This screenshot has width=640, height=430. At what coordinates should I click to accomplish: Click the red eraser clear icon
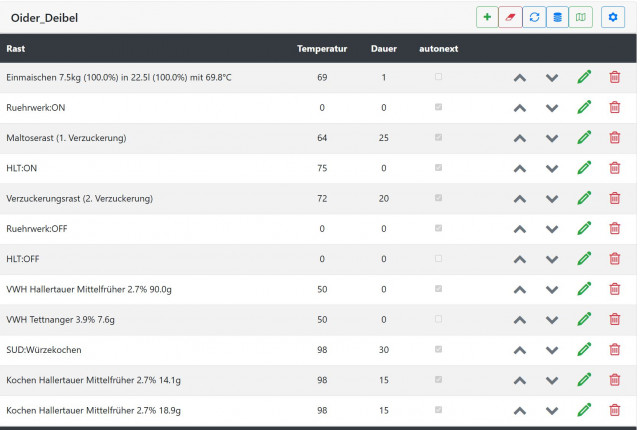pyautogui.click(x=511, y=17)
